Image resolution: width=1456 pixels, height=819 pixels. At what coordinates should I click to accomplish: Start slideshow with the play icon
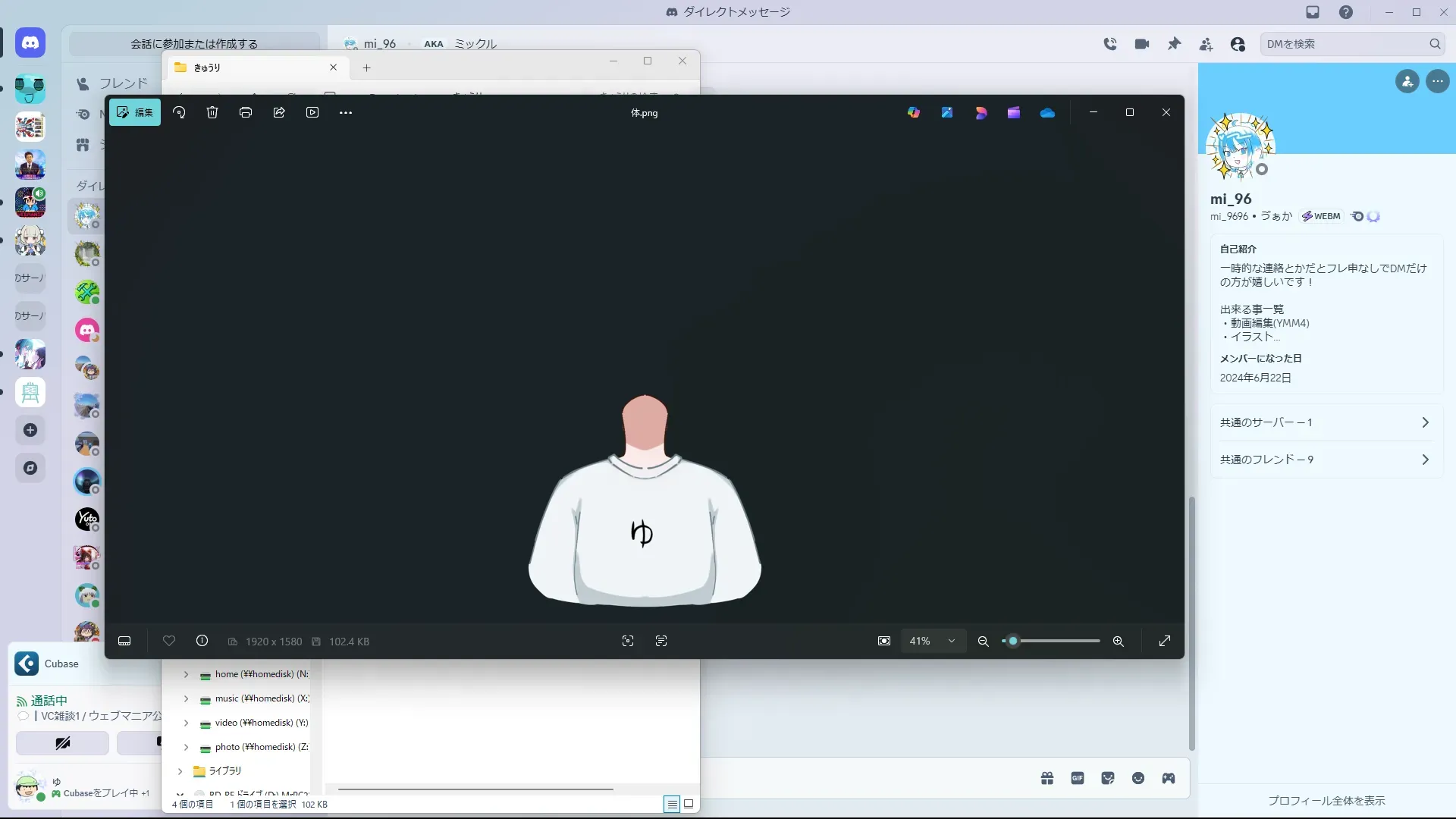[x=312, y=112]
